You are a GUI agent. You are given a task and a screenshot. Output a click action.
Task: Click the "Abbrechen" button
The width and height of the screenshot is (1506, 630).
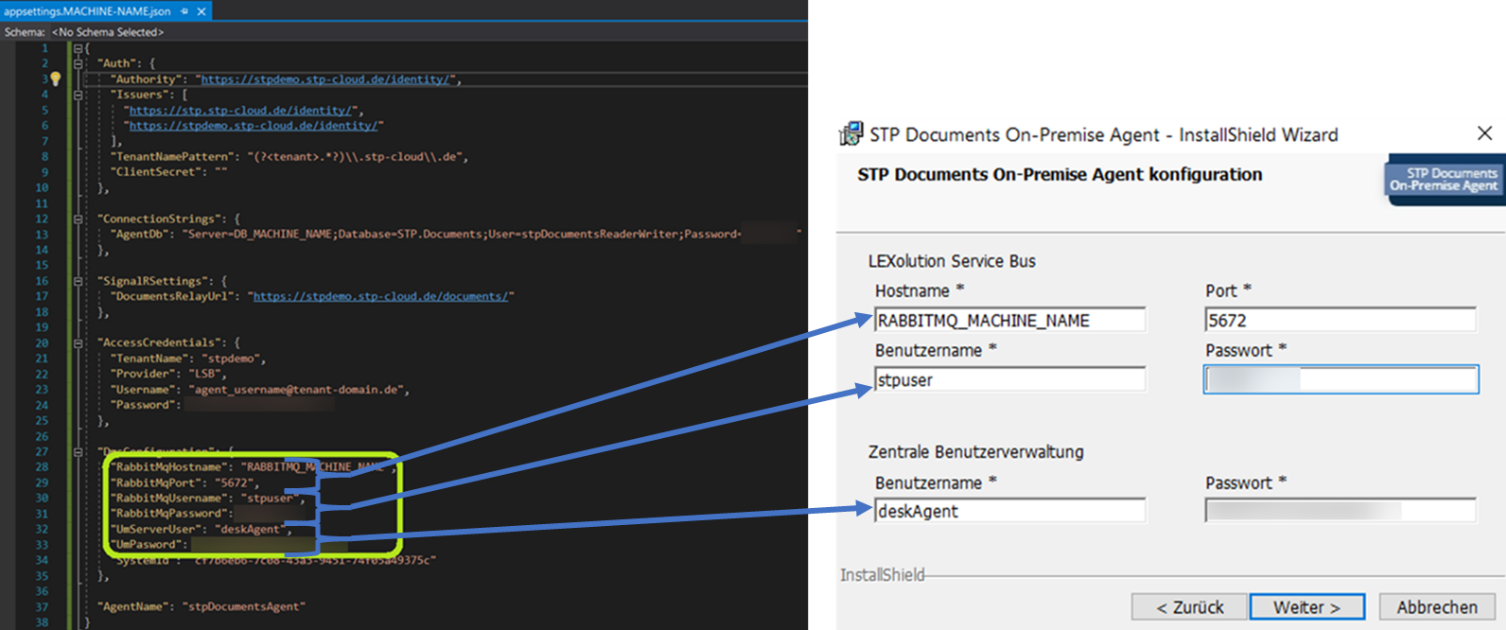(x=1437, y=607)
